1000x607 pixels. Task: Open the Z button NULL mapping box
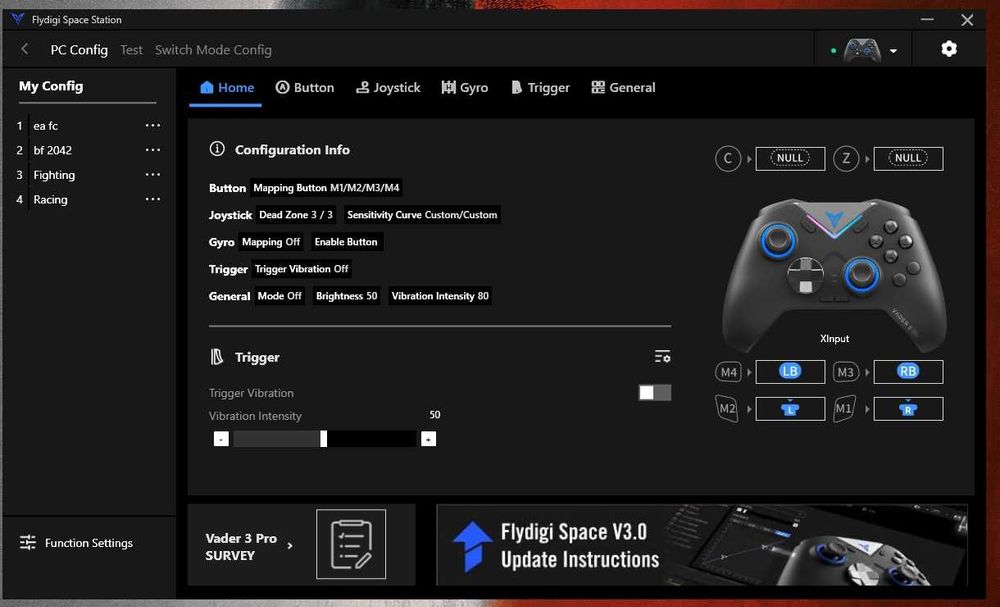(908, 159)
